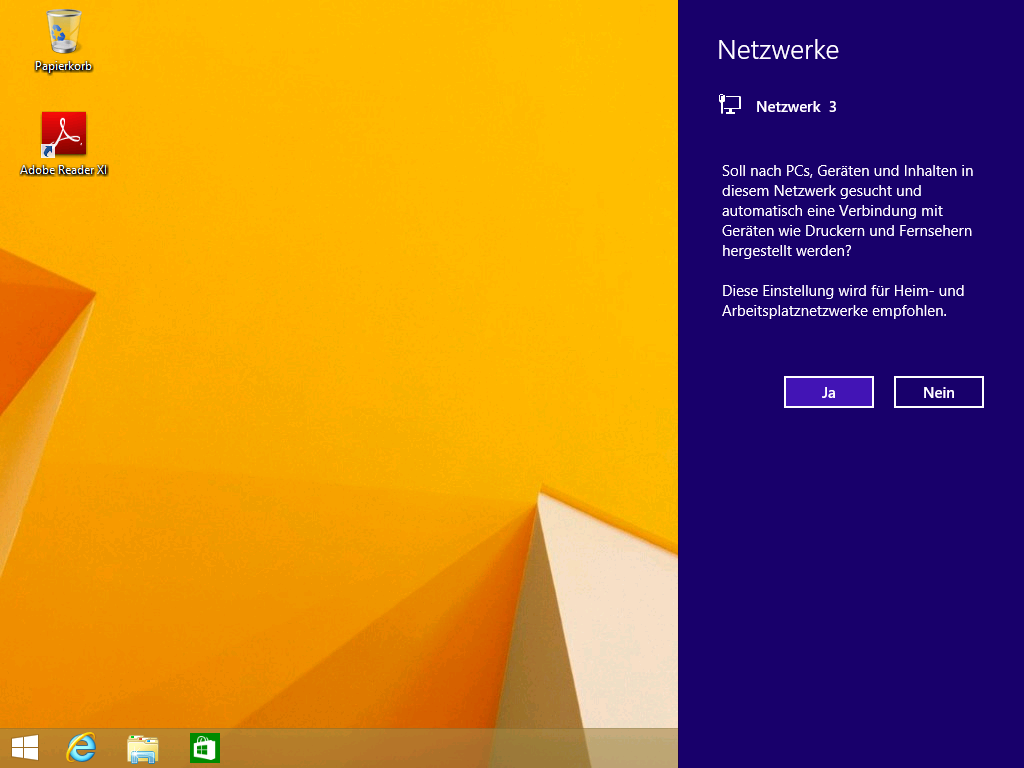1024x768 pixels.
Task: Click the network computer icon beside Netzwerk 3
Action: [x=729, y=104]
